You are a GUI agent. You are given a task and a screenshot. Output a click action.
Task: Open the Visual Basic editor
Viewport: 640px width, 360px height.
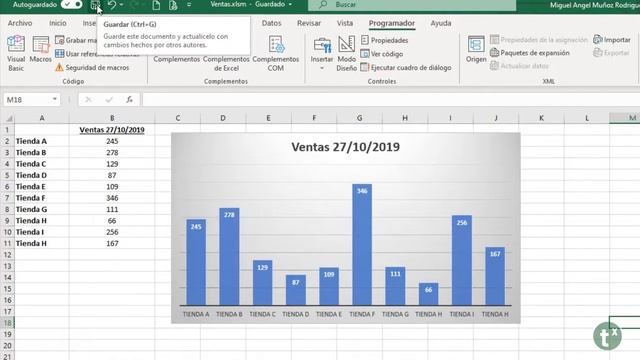click(16, 53)
